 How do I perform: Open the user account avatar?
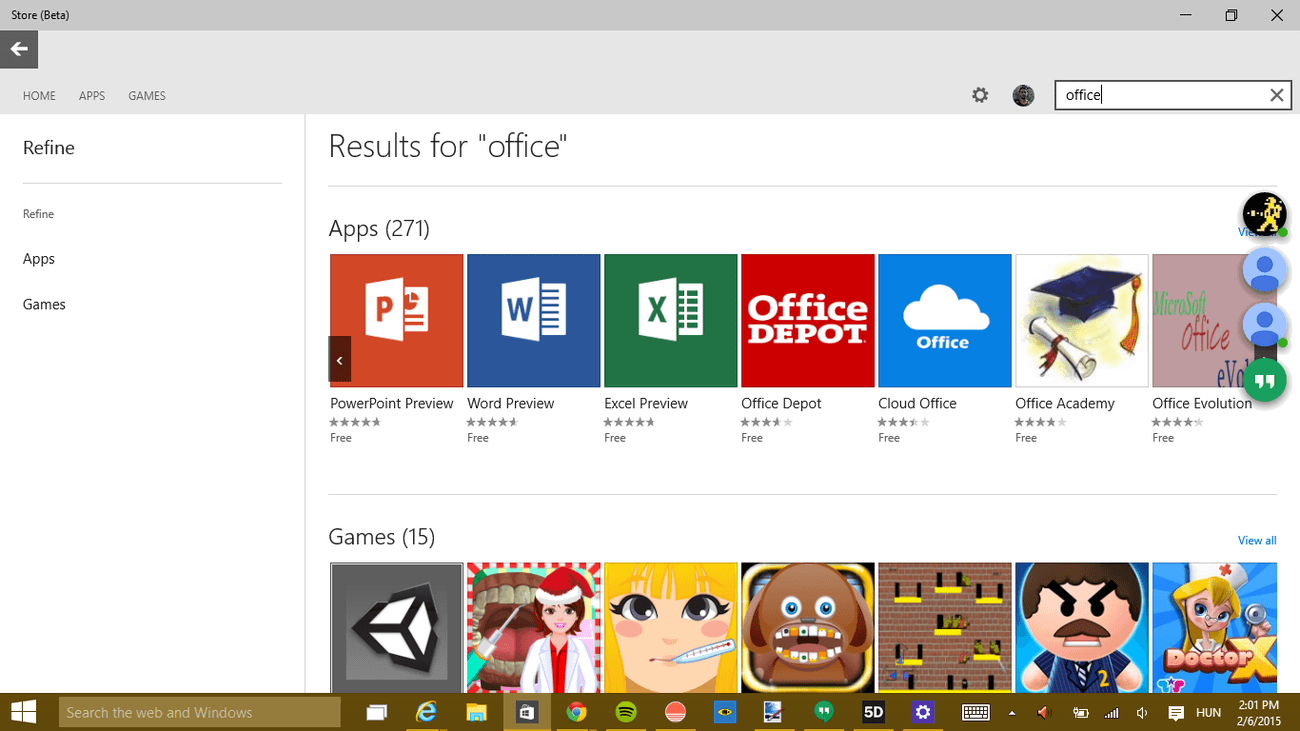click(1023, 95)
